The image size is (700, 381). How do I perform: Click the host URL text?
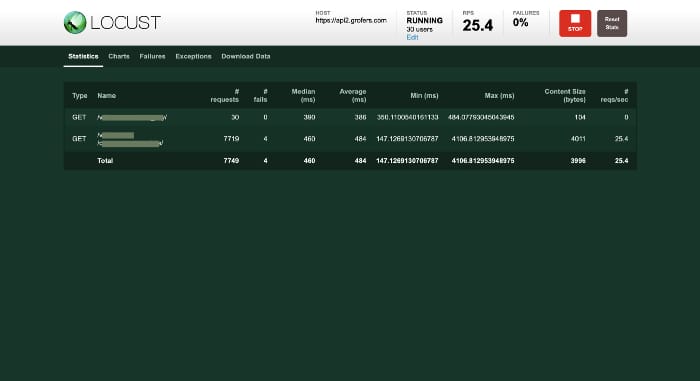(x=351, y=21)
